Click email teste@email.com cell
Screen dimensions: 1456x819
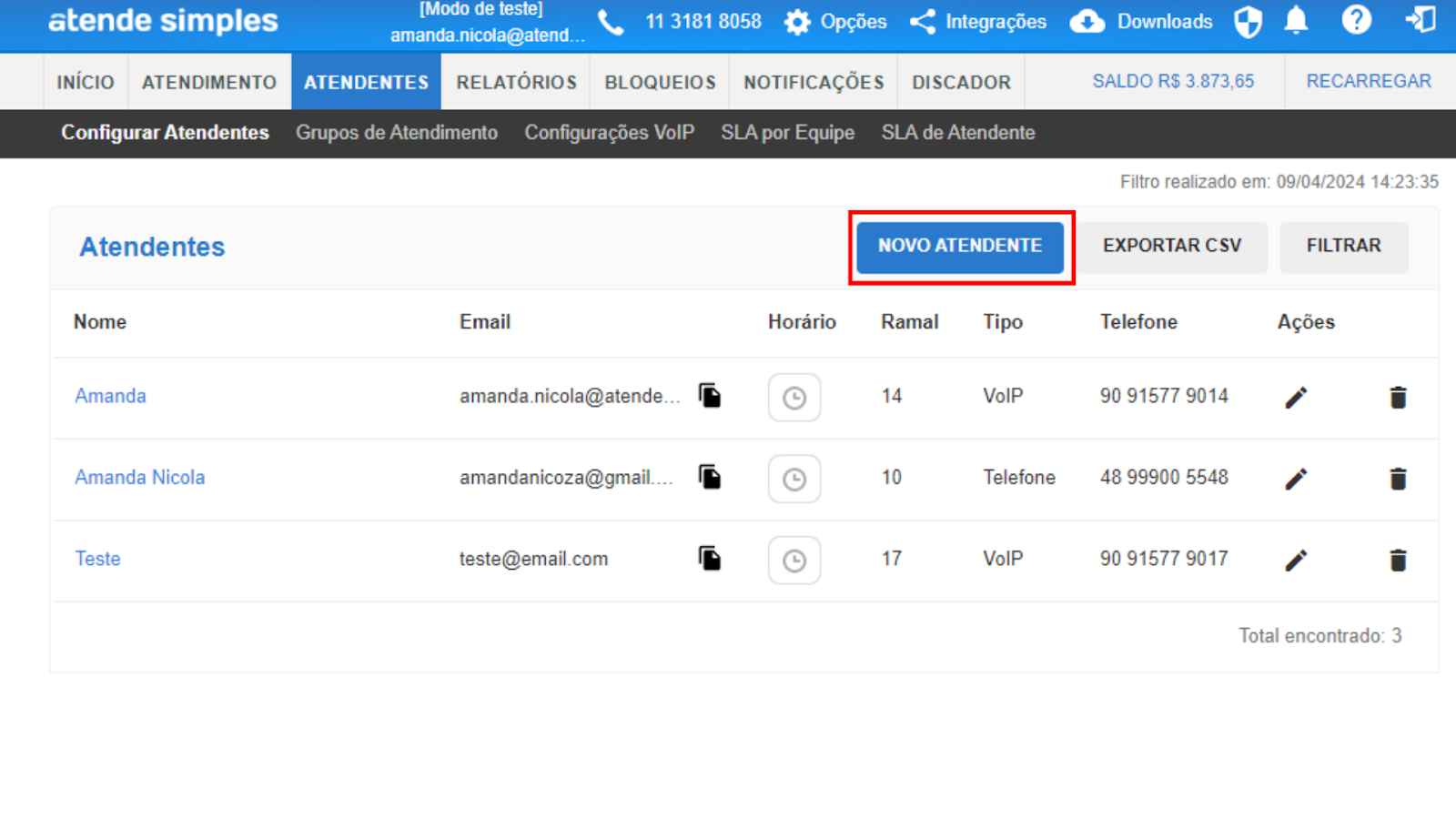pos(533,558)
